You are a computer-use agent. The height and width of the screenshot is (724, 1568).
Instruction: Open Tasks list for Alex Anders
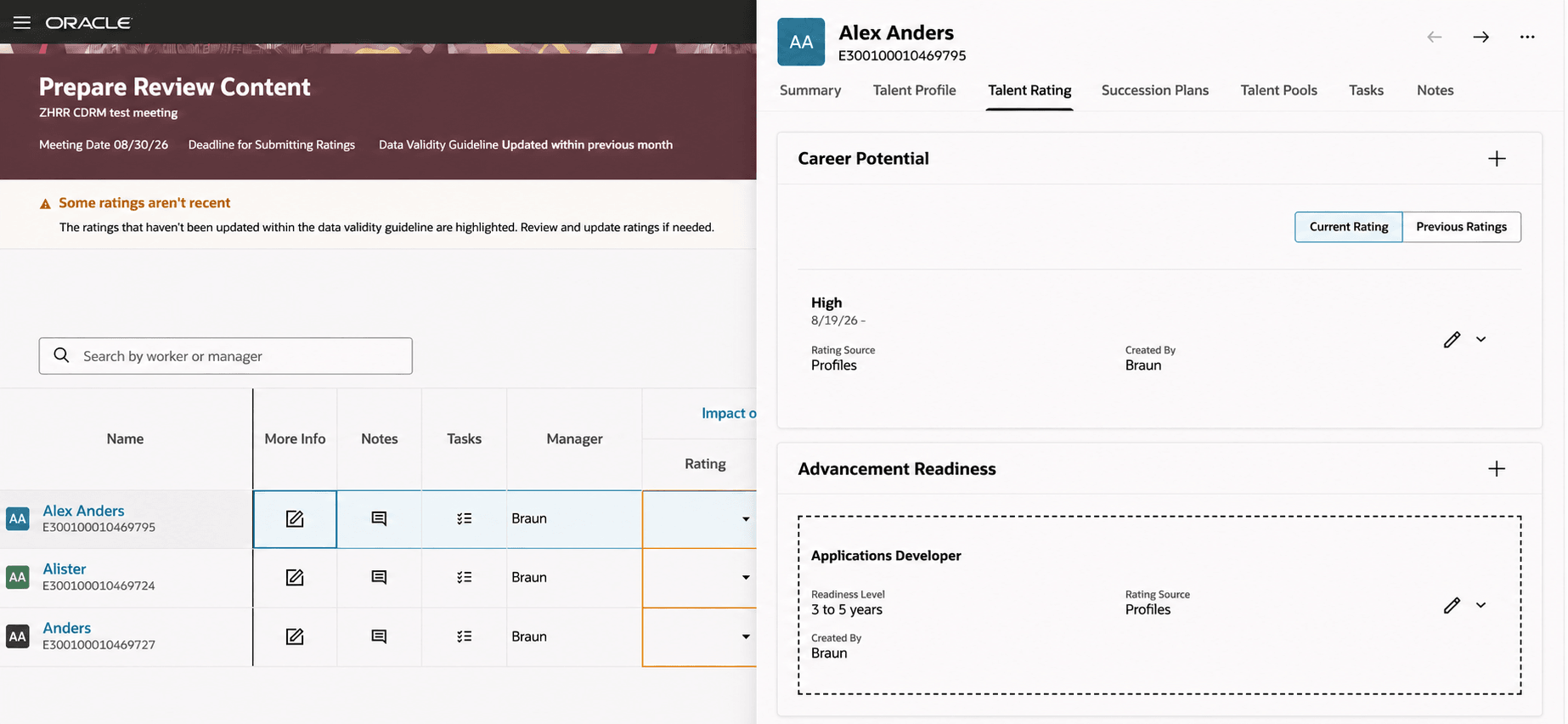[464, 518]
